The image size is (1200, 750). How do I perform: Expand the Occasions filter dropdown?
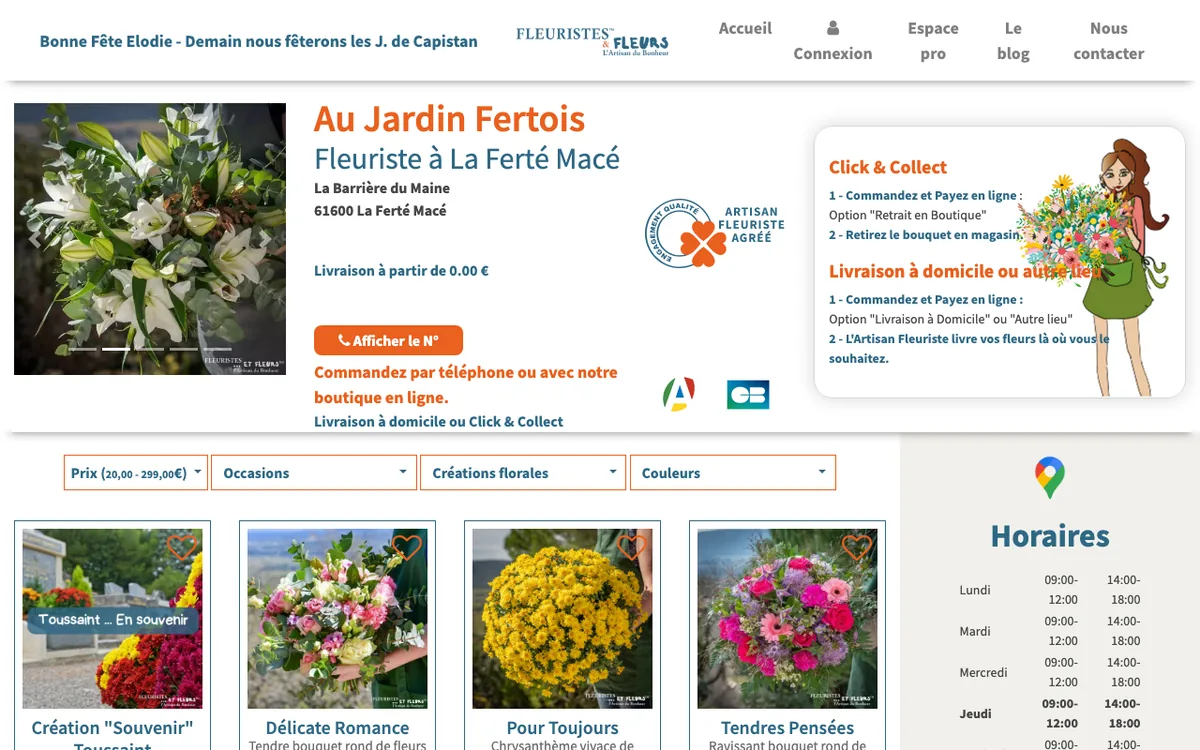click(x=314, y=473)
